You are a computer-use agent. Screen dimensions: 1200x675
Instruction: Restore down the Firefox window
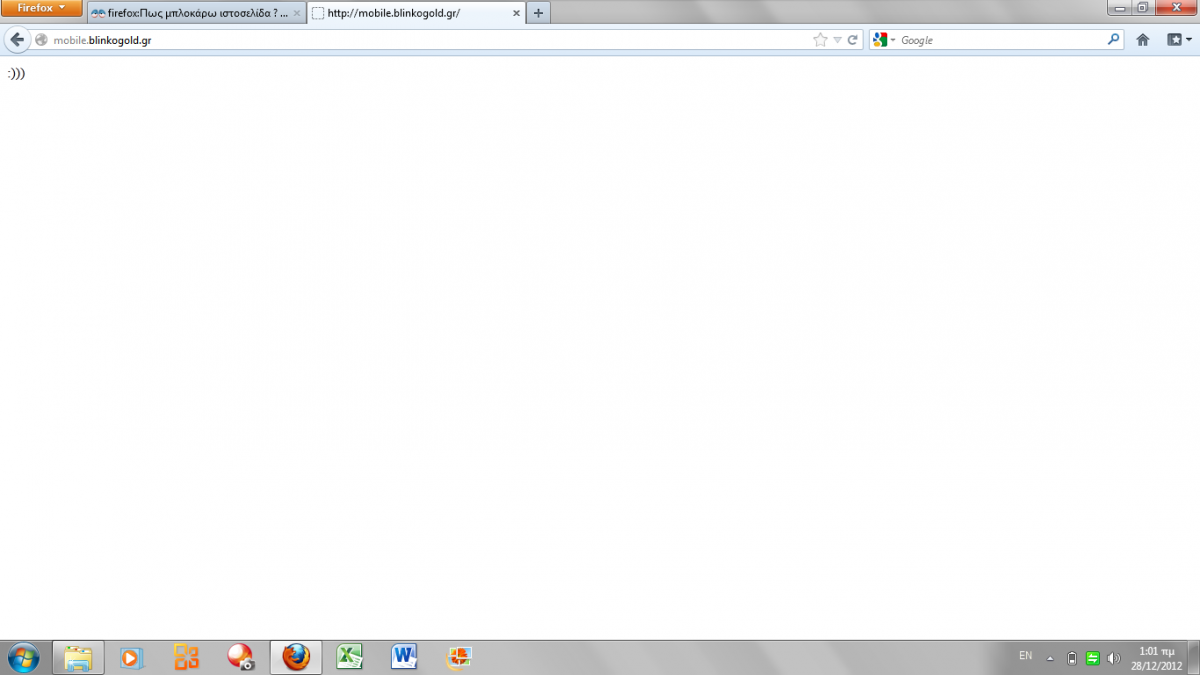[1142, 7]
